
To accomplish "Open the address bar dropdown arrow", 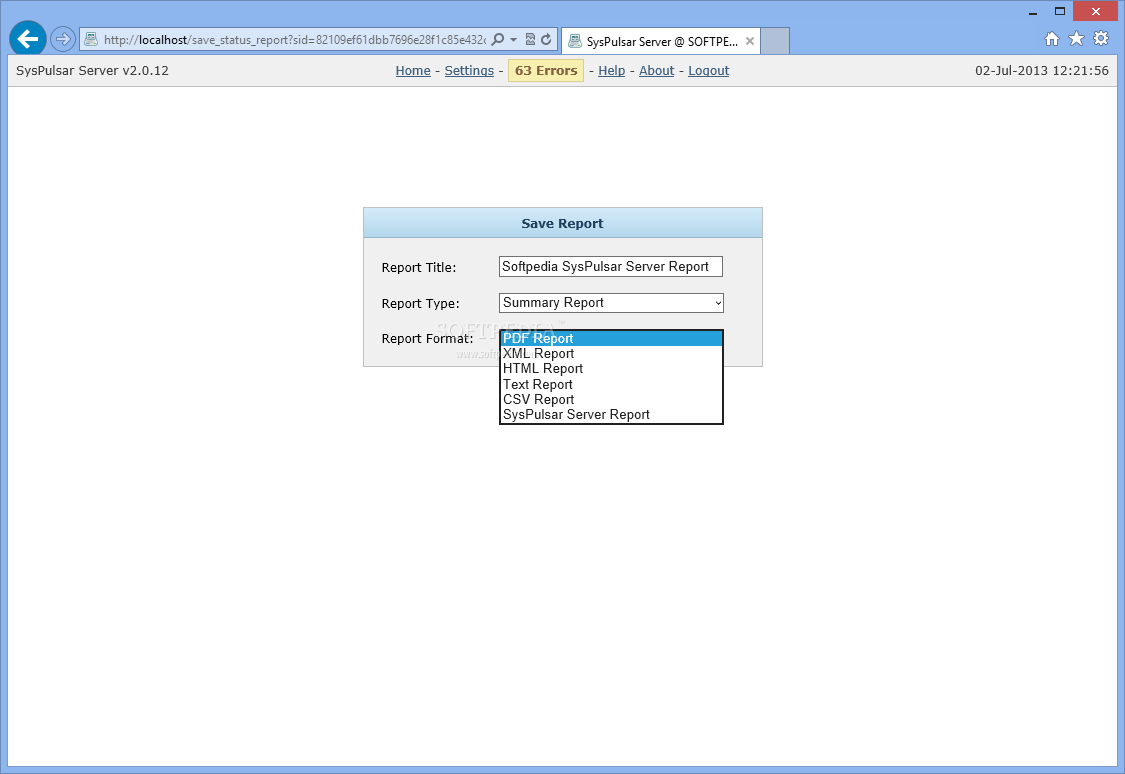I will click(514, 39).
